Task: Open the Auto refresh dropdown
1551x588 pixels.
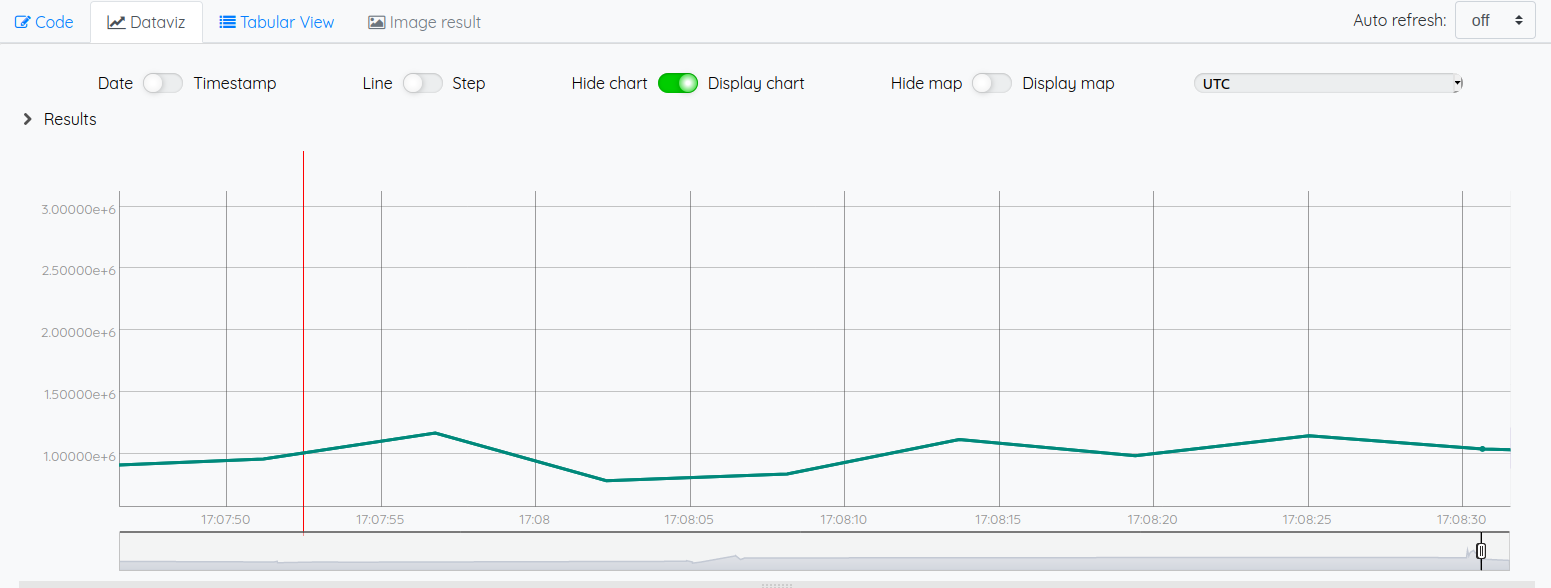Action: 1495,20
